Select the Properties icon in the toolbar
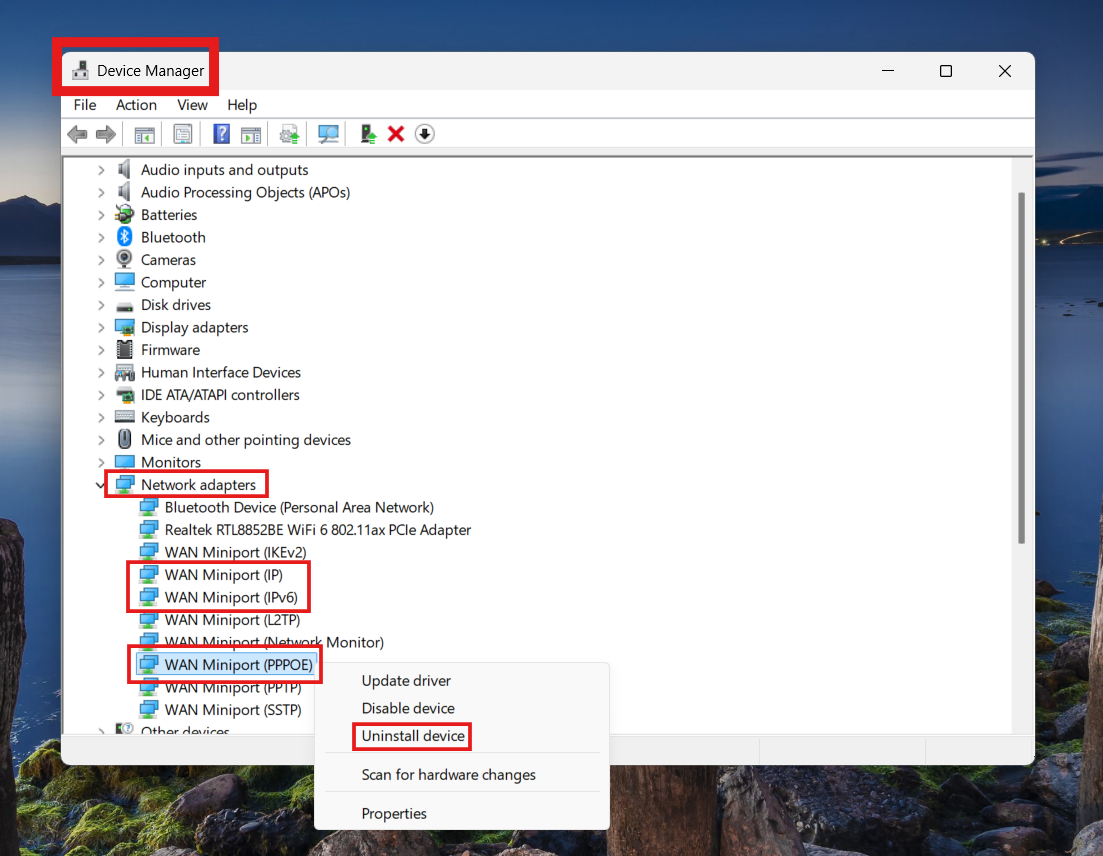 182,133
